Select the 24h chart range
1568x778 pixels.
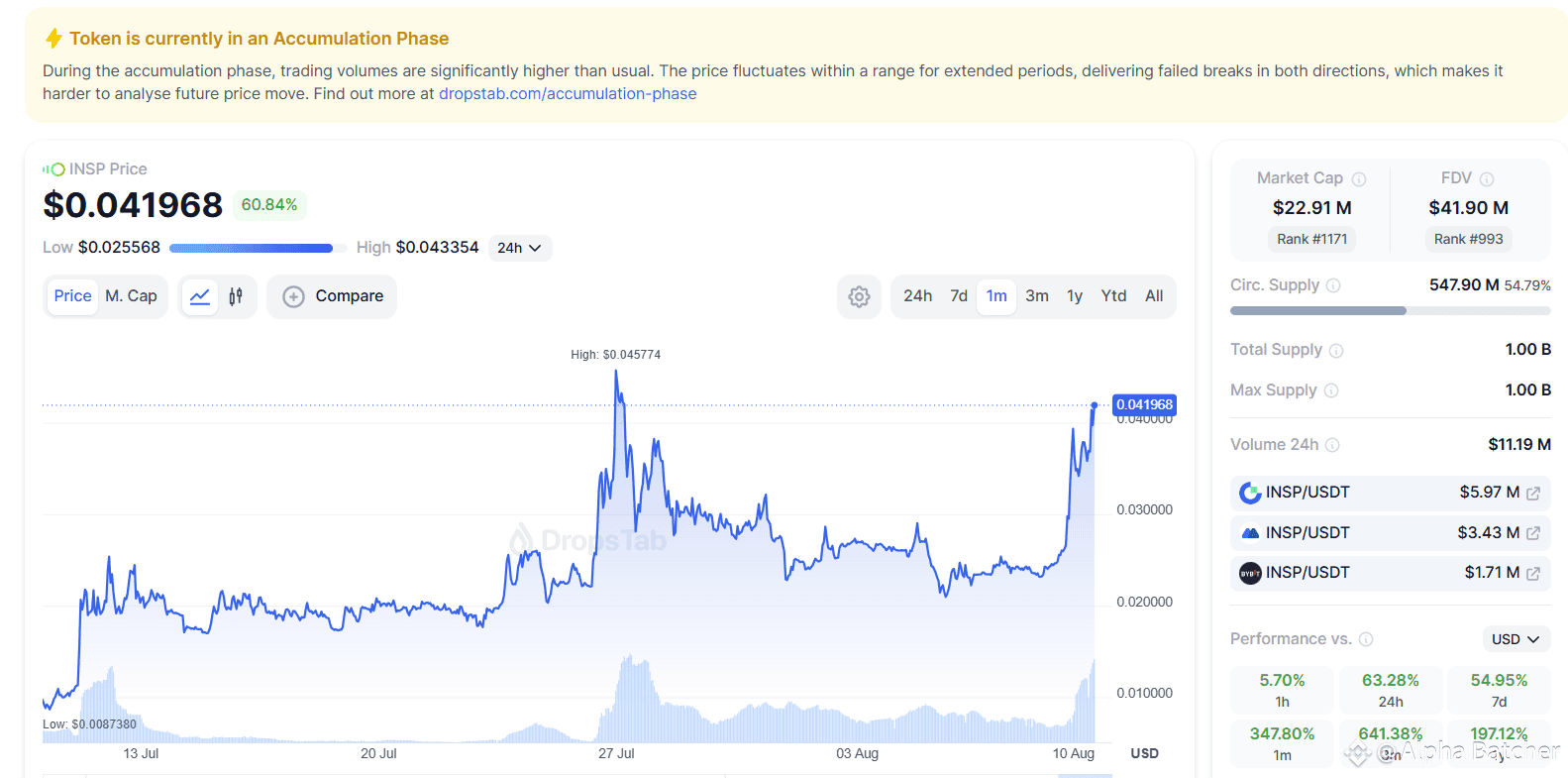[917, 296]
